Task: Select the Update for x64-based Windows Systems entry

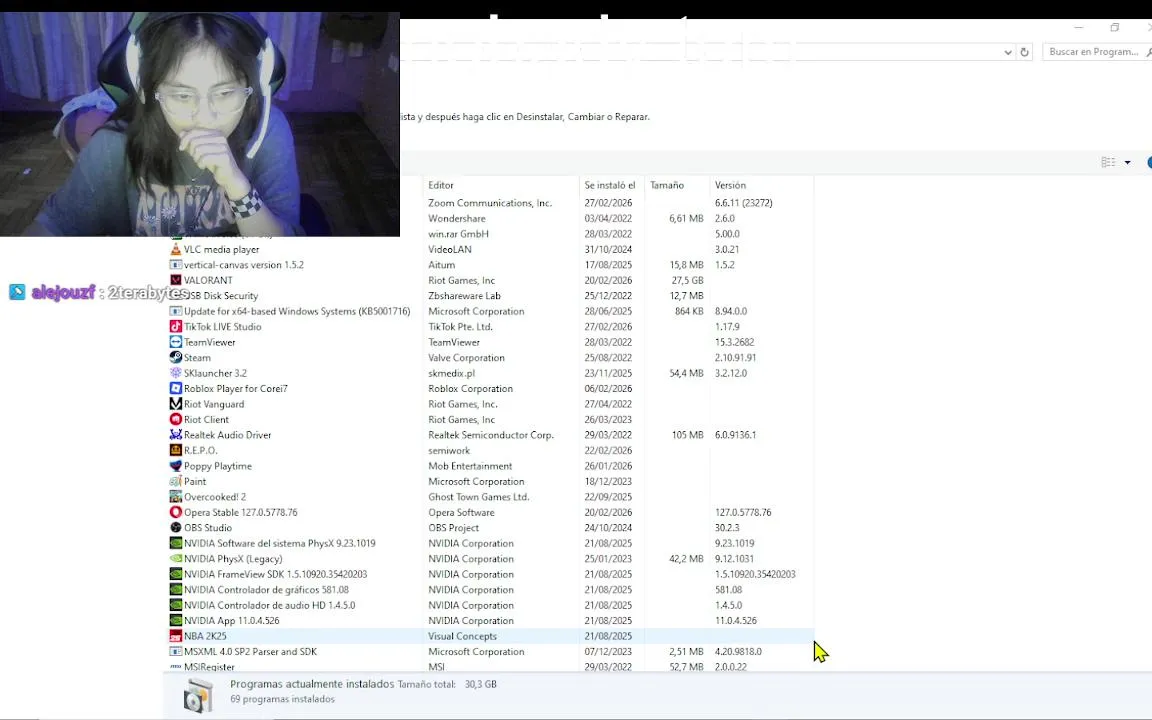Action: 491,311
